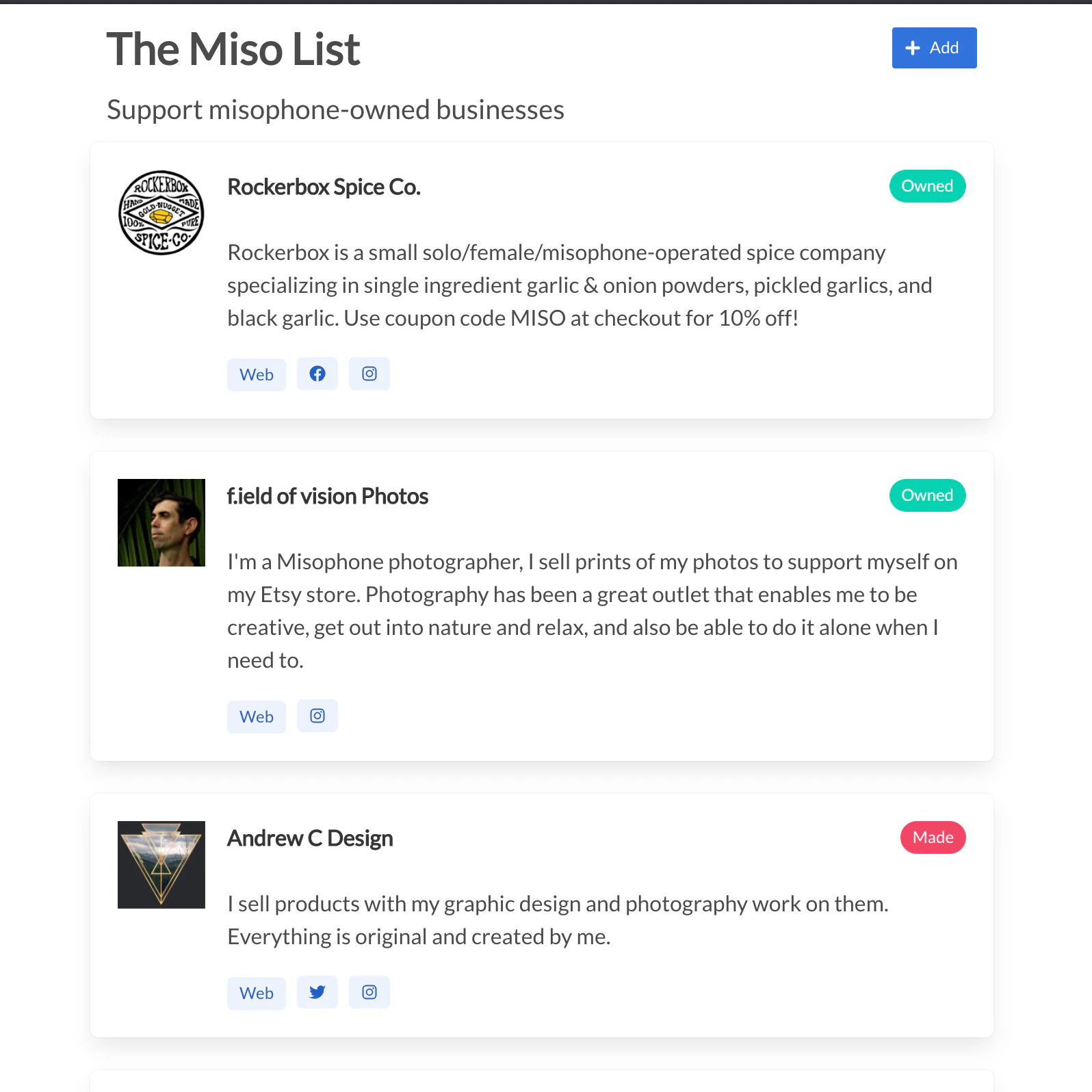Click the f.ield of vision Photos title
The width and height of the screenshot is (1092, 1092).
[x=327, y=495]
